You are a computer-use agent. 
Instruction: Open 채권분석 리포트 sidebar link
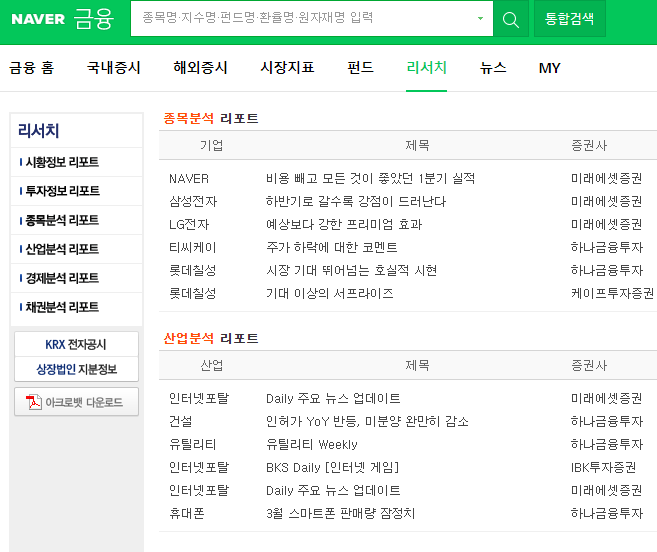click(62, 307)
